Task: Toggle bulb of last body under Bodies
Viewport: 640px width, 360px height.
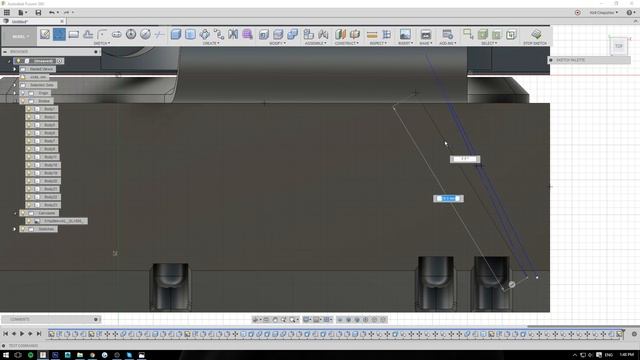Action: point(29,205)
